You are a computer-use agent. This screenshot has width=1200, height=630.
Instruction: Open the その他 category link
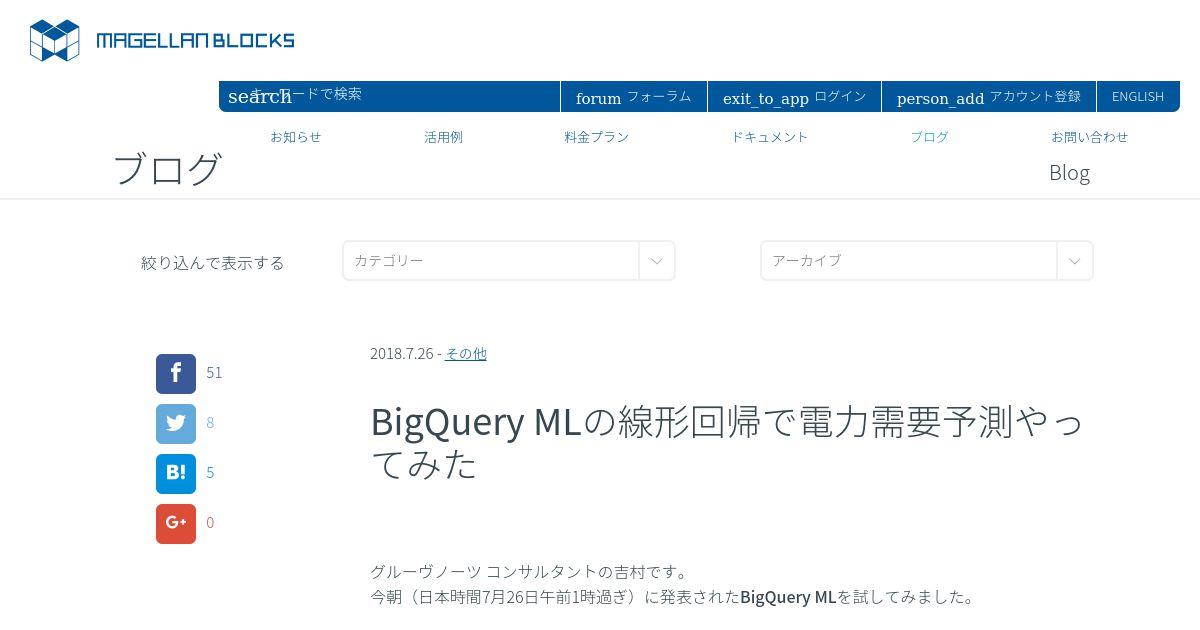point(466,353)
